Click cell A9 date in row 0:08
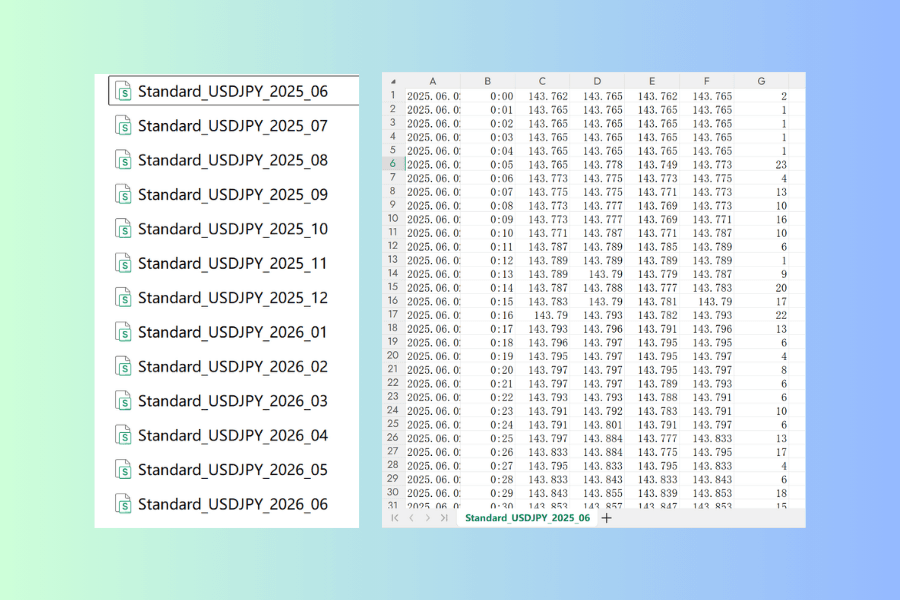The height and width of the screenshot is (600, 900). pyautogui.click(x=433, y=206)
